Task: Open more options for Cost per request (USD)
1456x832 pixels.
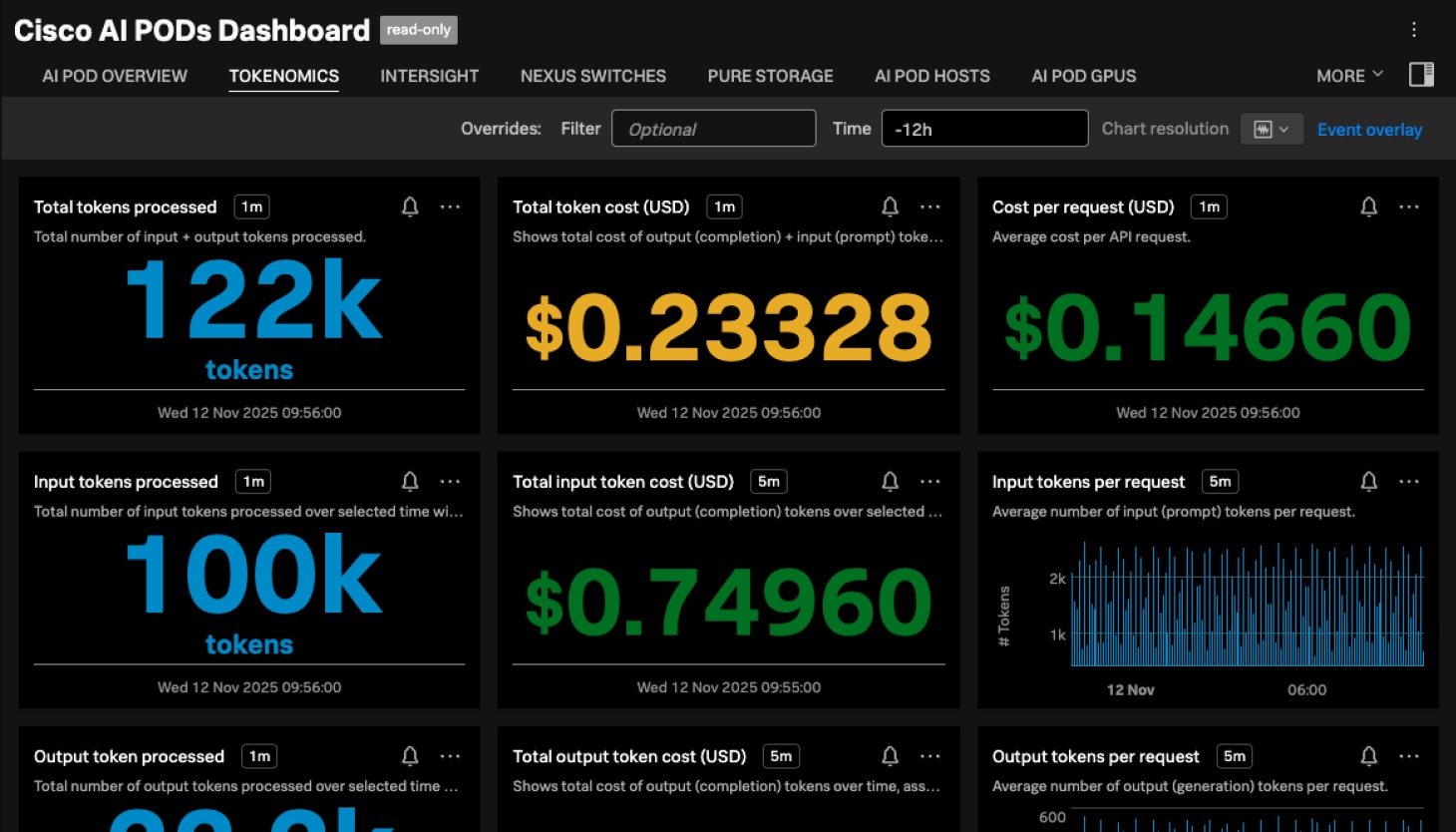Action: click(x=1409, y=207)
